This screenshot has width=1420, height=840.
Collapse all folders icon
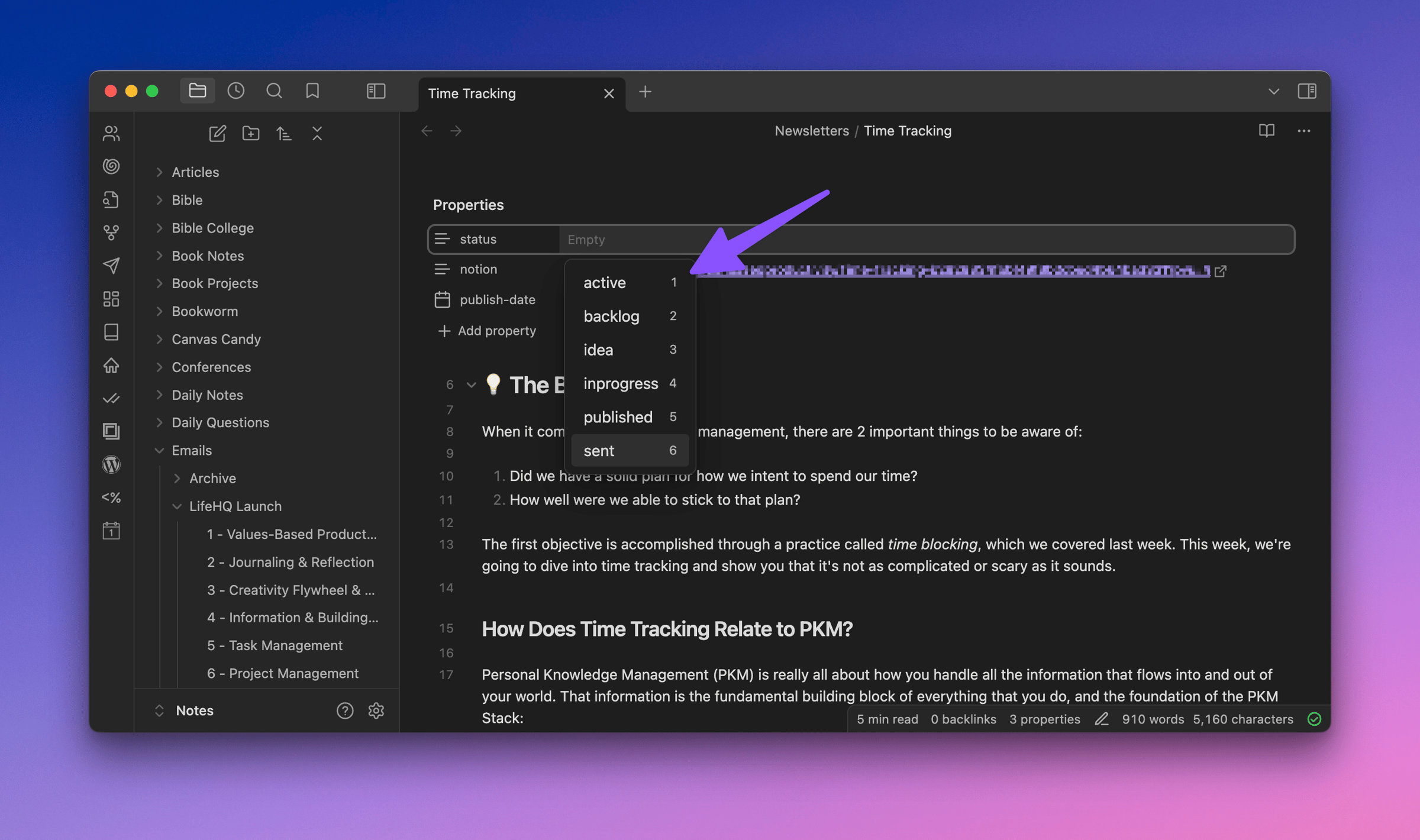pyautogui.click(x=317, y=134)
